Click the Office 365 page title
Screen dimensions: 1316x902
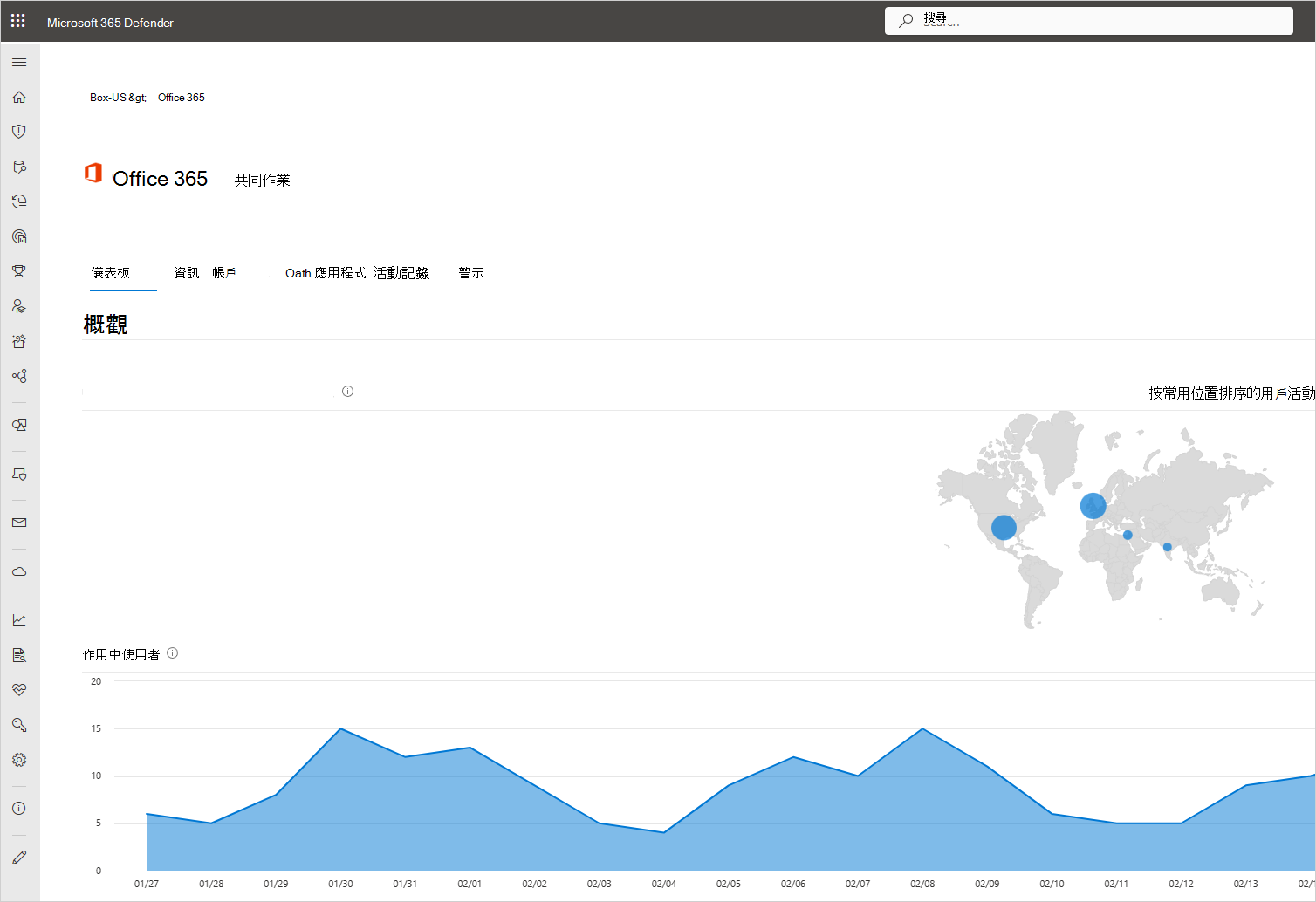(161, 179)
